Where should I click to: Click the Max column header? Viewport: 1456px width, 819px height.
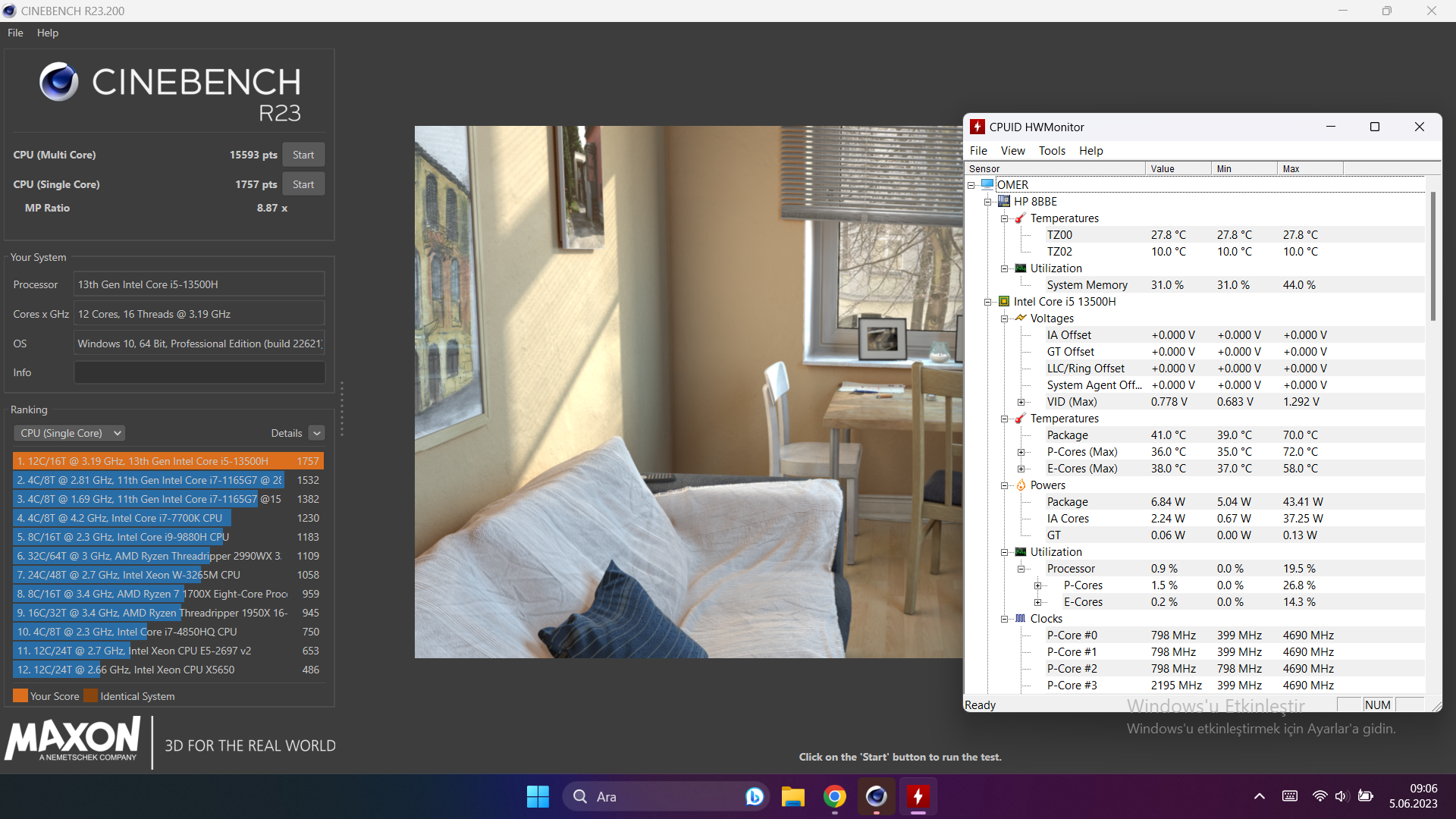1310,168
